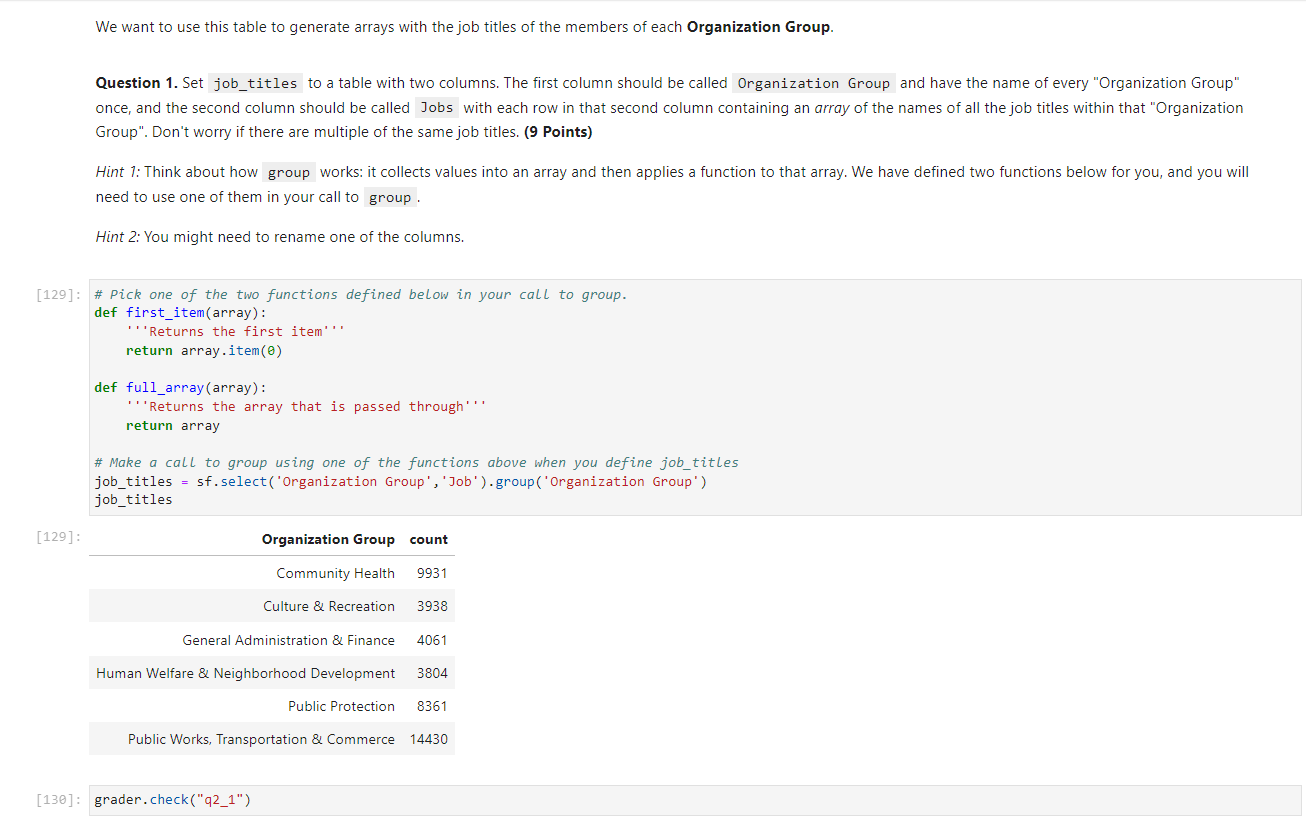1306x821 pixels.
Task: Select Public Works, Transportation & Commerce cell
Action: click(x=261, y=739)
